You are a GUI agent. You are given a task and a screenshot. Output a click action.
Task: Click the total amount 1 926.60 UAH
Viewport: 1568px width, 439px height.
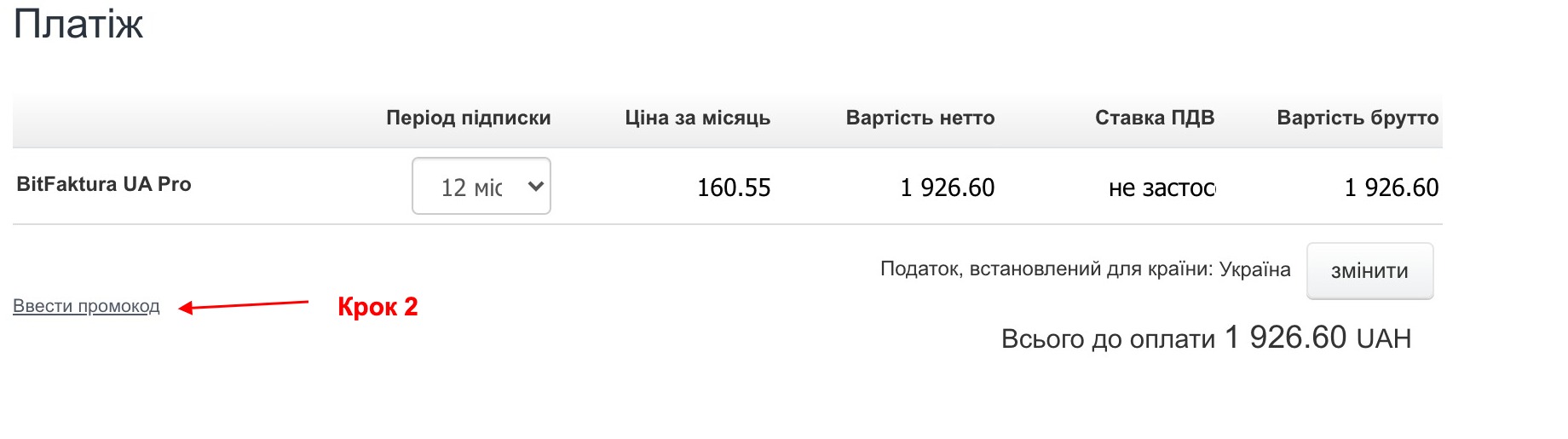point(1317,338)
